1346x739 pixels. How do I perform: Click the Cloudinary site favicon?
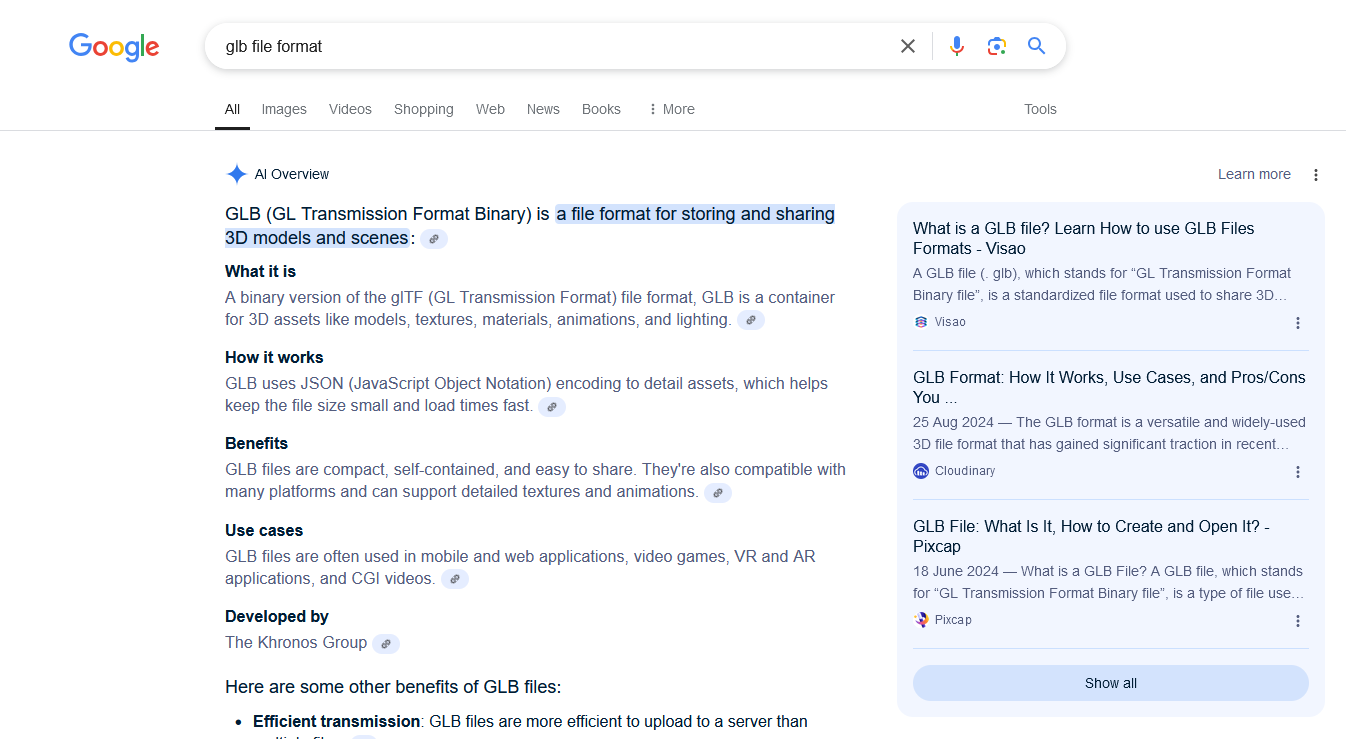(x=921, y=471)
